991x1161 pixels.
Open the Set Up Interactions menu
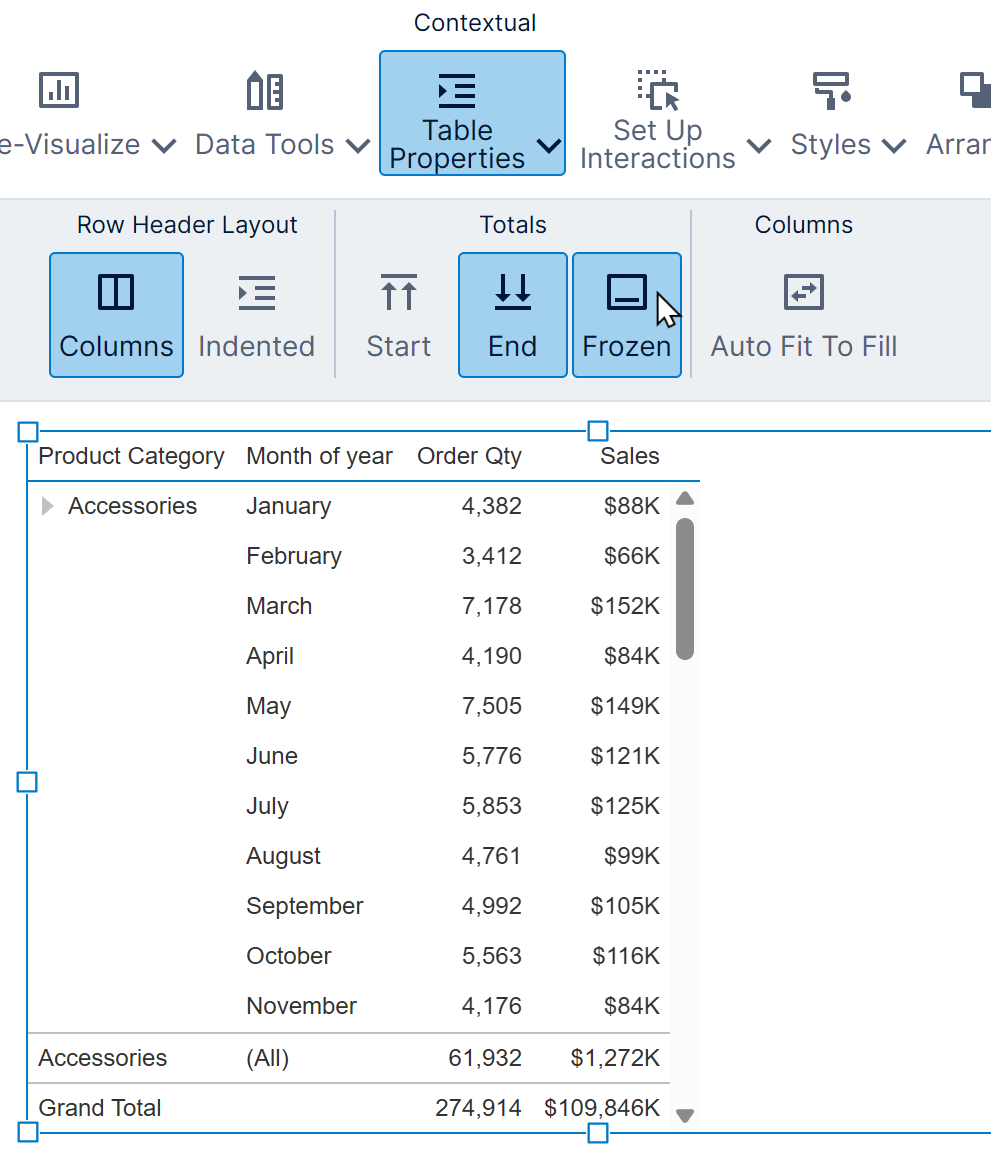(761, 145)
